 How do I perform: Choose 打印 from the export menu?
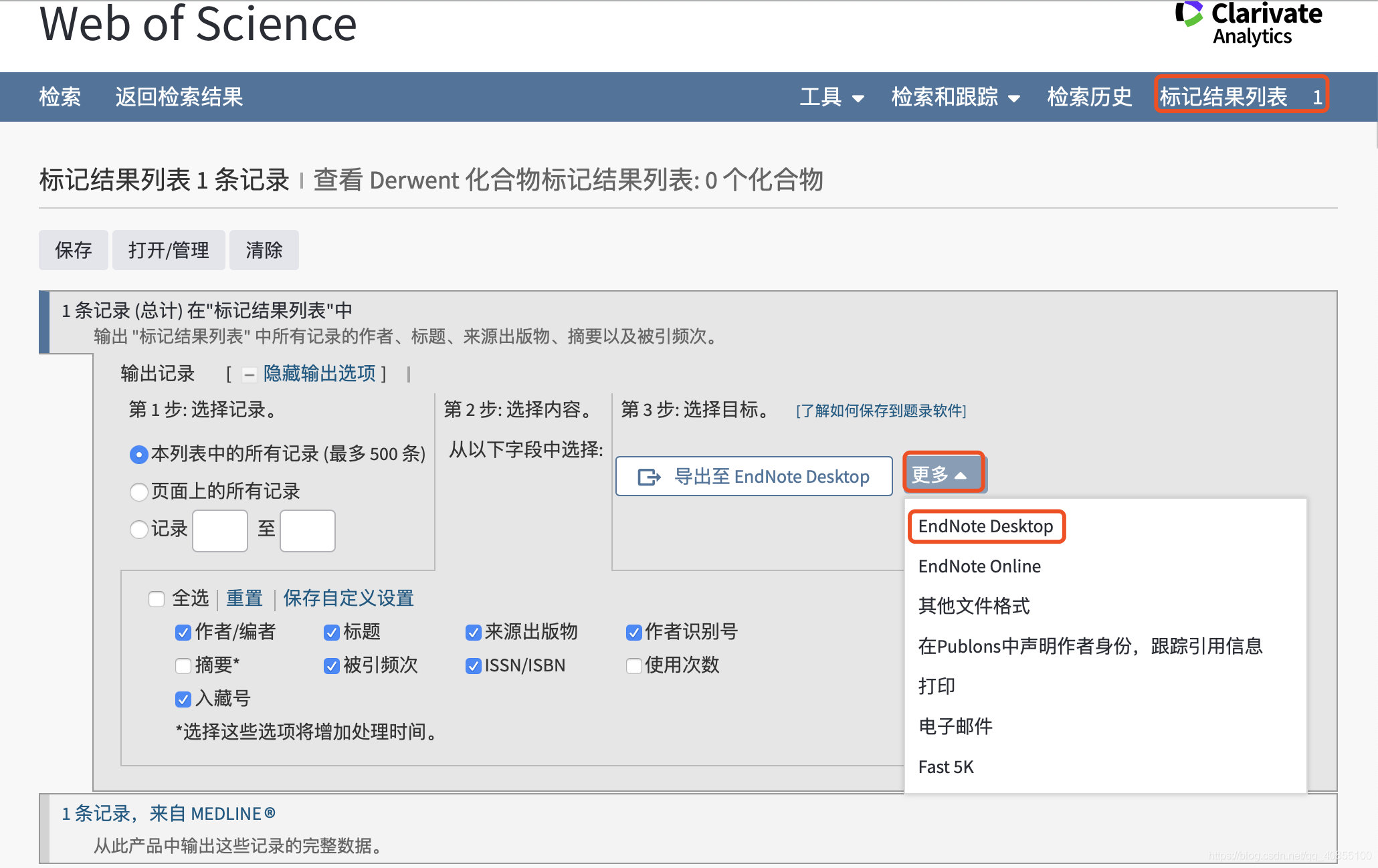(x=937, y=686)
